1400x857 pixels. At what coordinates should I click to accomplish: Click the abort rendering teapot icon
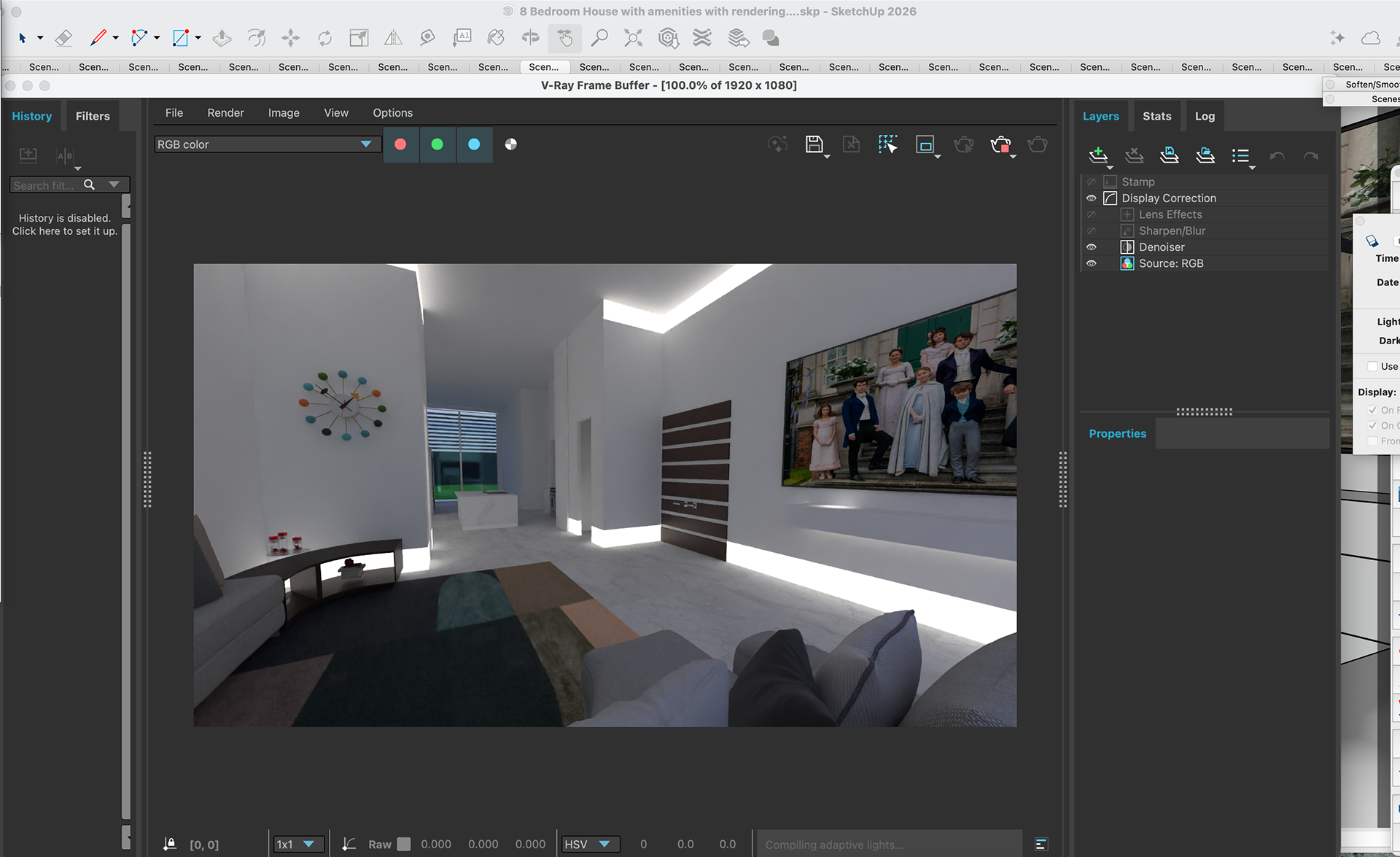[1001, 144]
